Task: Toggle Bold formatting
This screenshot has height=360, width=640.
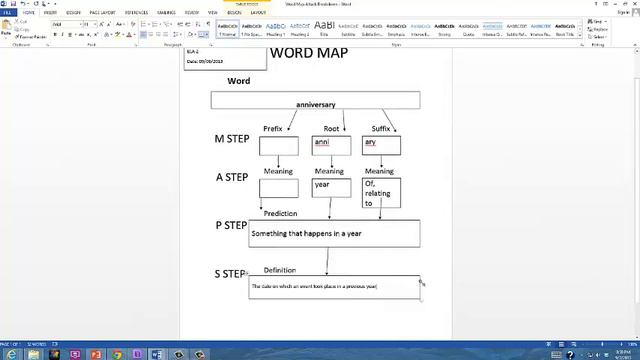Action: [x=55, y=35]
